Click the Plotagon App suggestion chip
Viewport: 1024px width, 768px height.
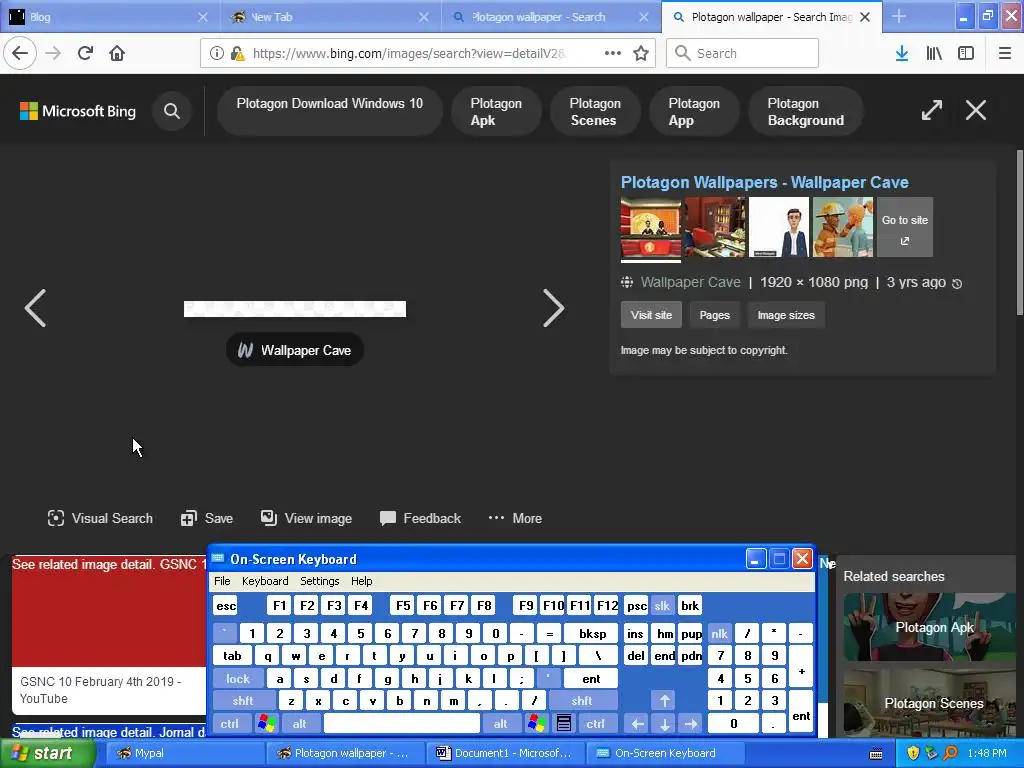point(694,111)
